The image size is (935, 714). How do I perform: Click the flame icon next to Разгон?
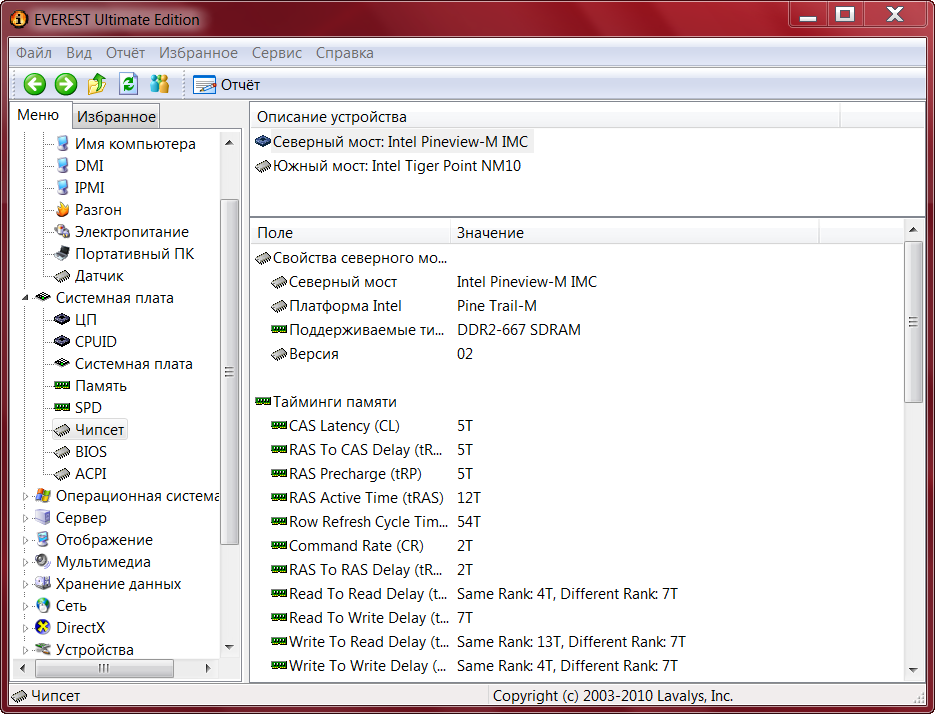tap(62, 210)
